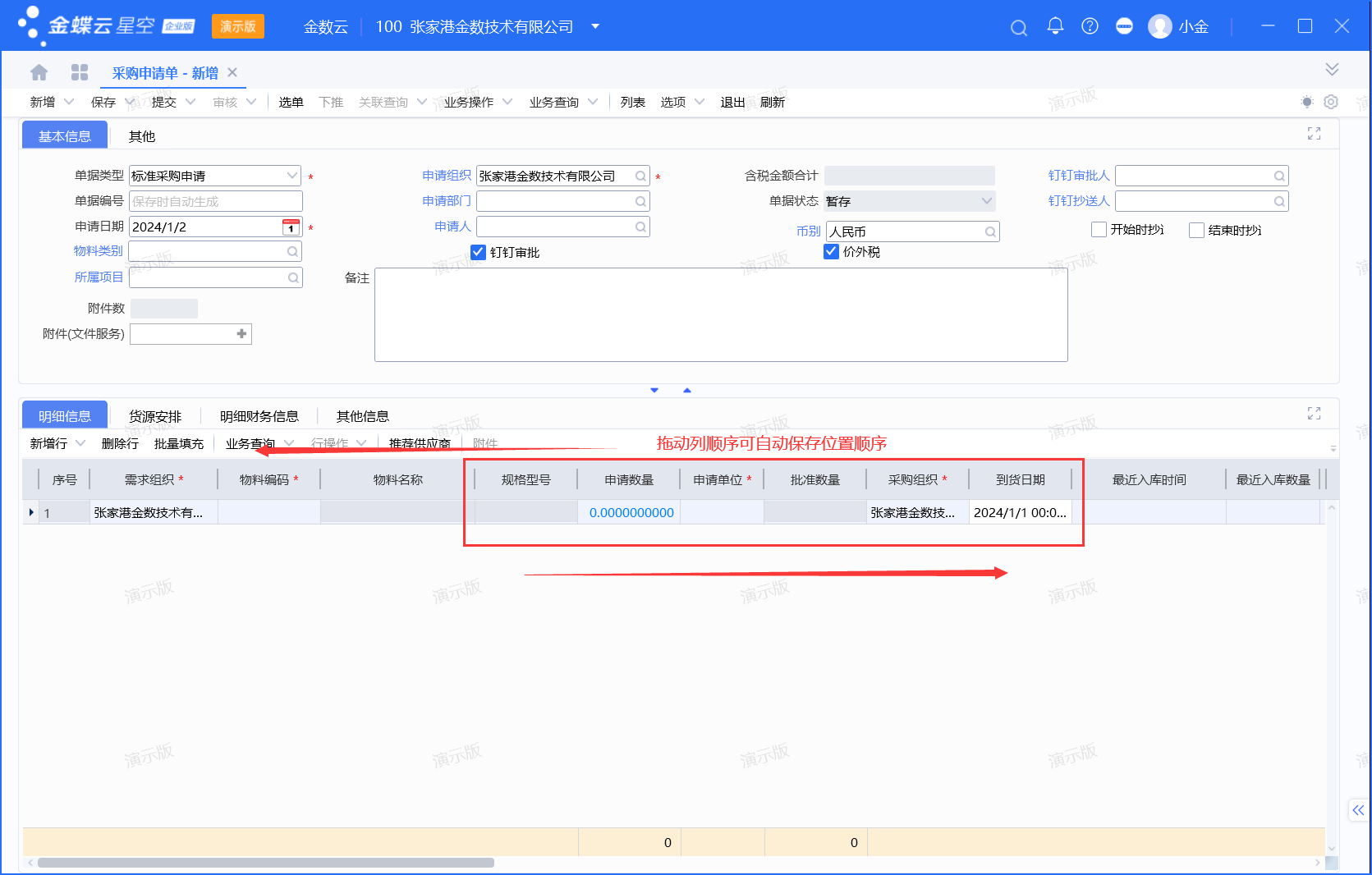Maximize the detail info panel
Viewport: 1372px width, 875px height.
pos(1314,414)
